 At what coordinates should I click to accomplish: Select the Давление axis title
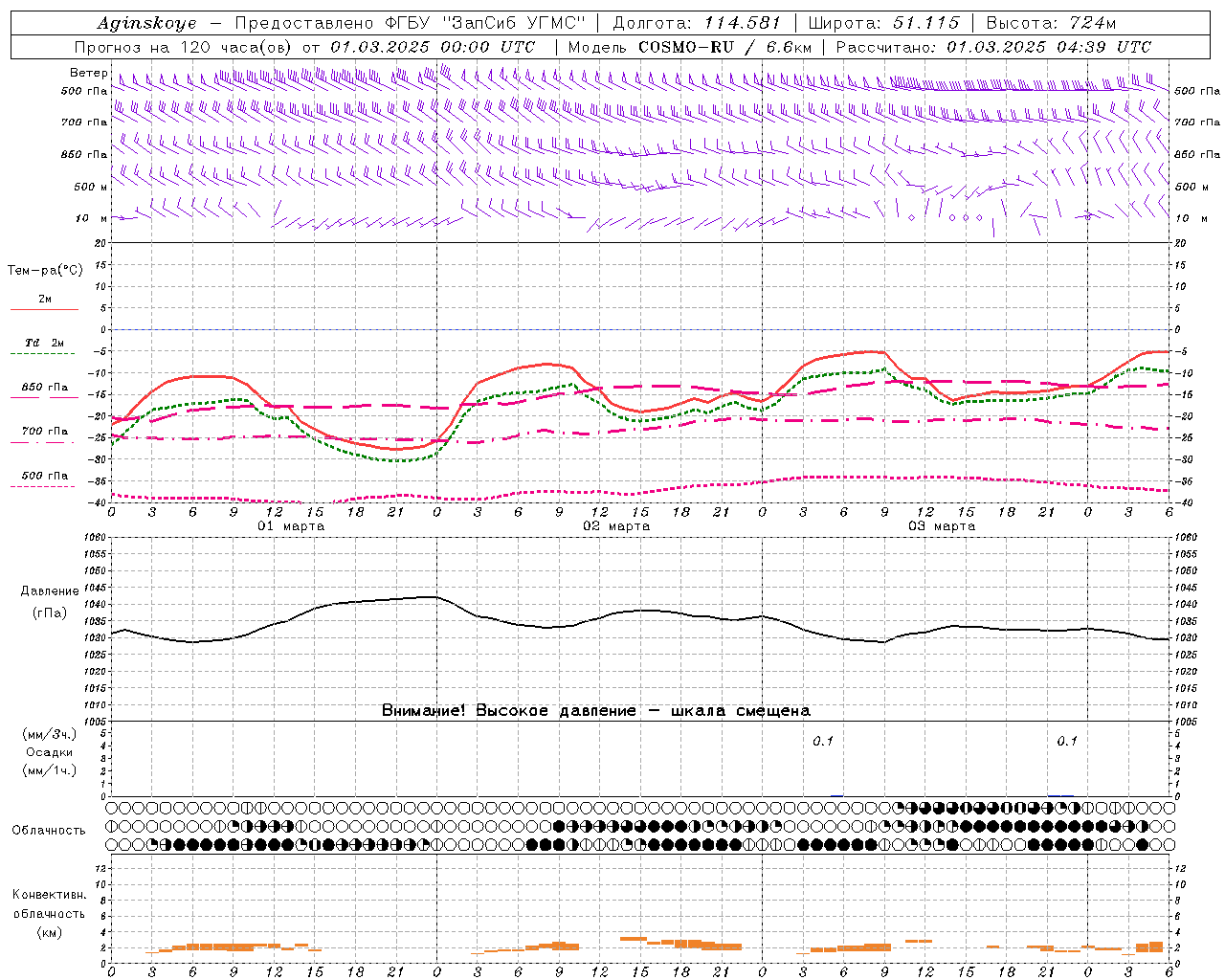pyautogui.click(x=50, y=591)
